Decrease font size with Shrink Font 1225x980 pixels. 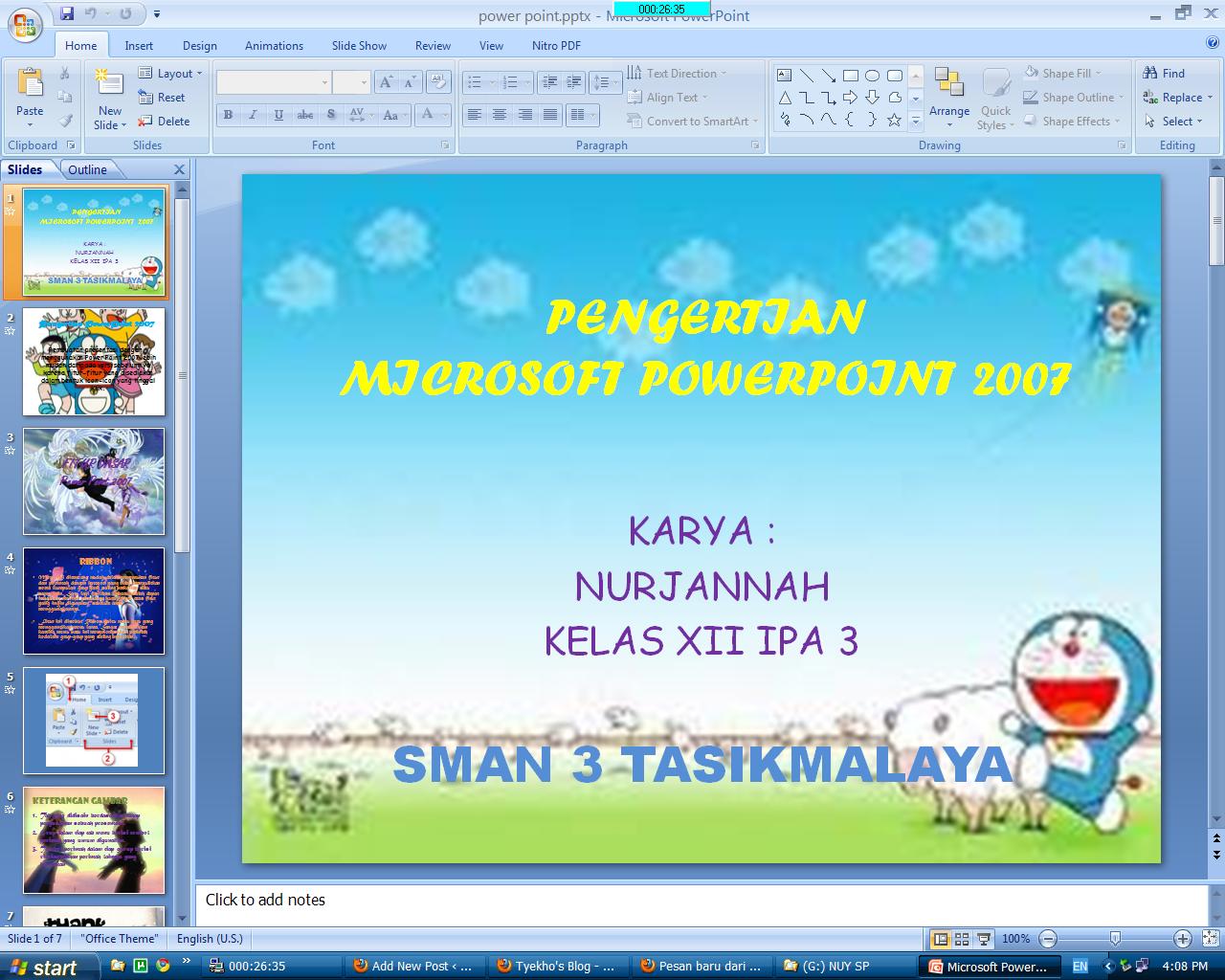tap(410, 82)
